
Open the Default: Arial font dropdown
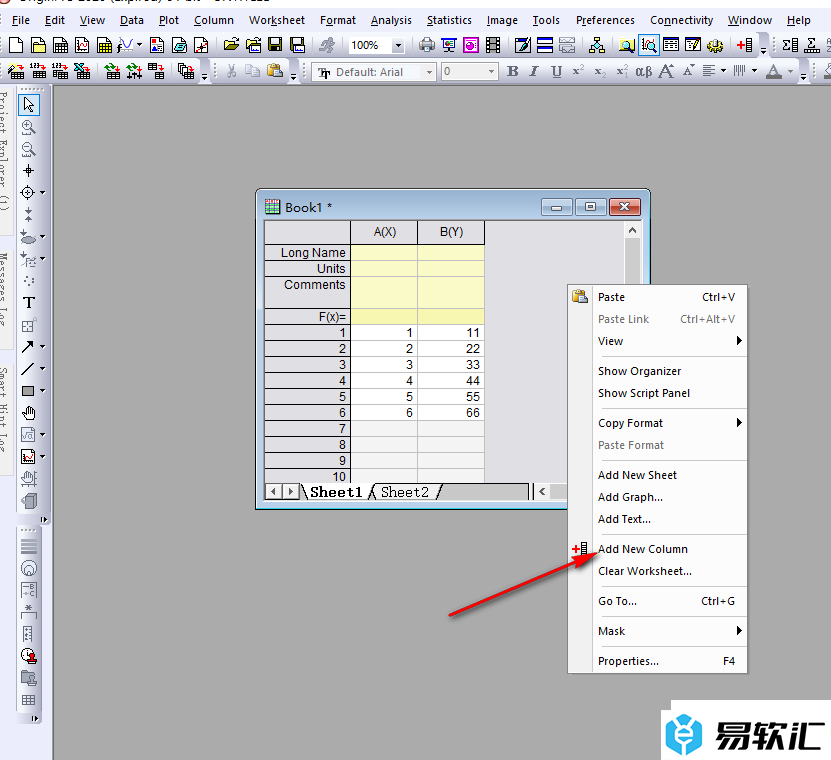429,72
